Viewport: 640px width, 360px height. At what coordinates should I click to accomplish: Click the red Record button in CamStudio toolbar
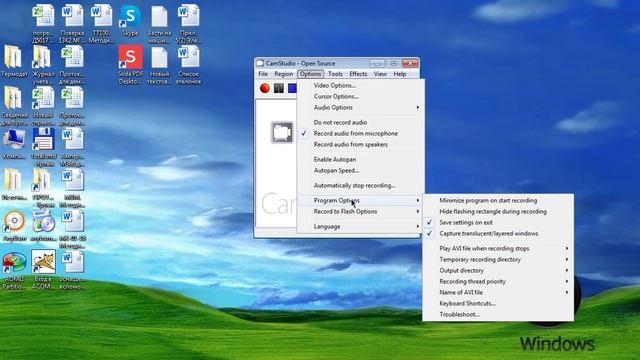tap(264, 88)
